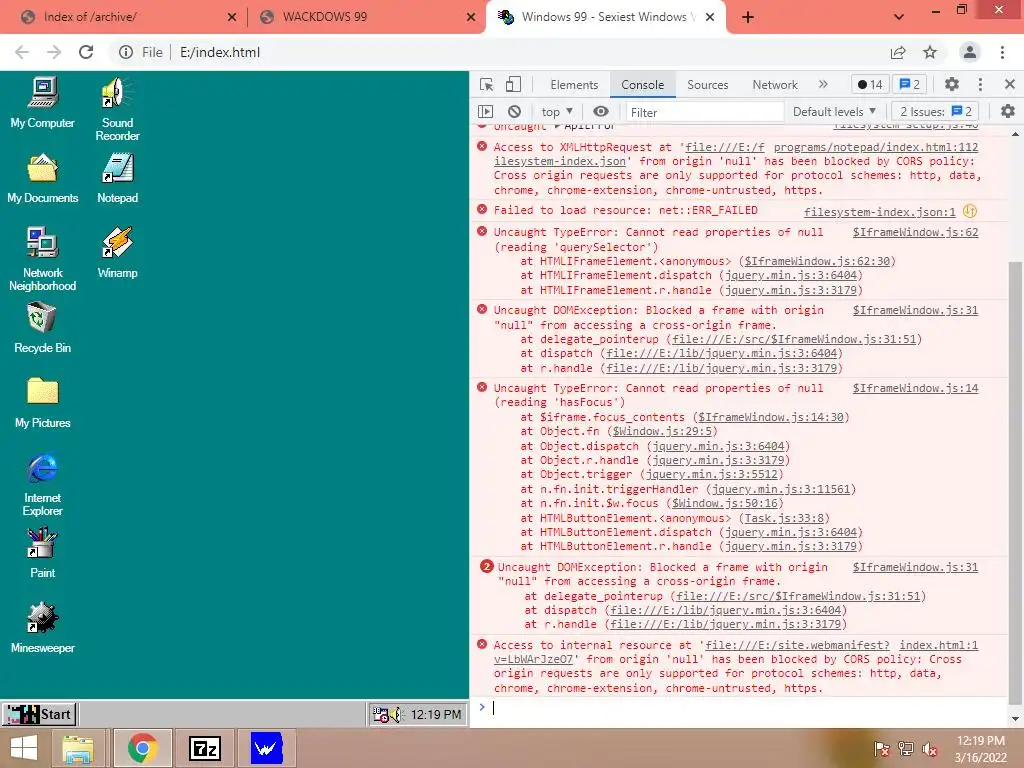Screen dimensions: 1024x768
Task: Click the muted speaker in system tray
Action: coord(929,749)
